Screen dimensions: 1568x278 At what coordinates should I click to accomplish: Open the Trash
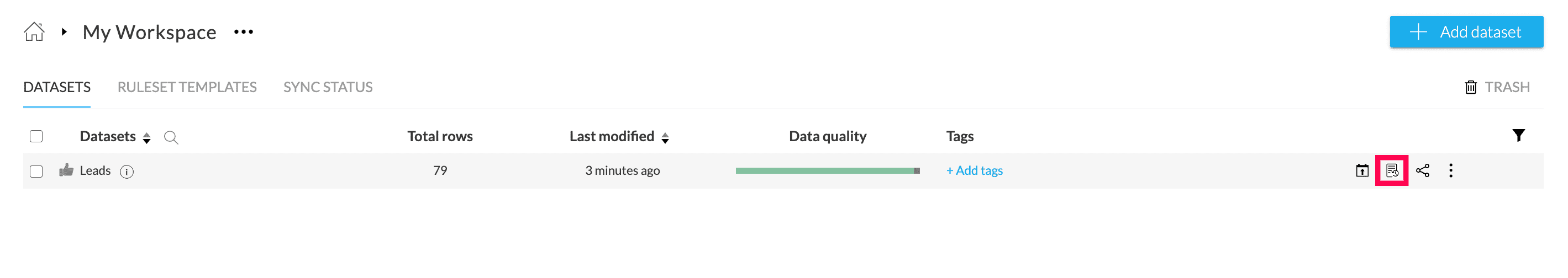pos(1497,88)
